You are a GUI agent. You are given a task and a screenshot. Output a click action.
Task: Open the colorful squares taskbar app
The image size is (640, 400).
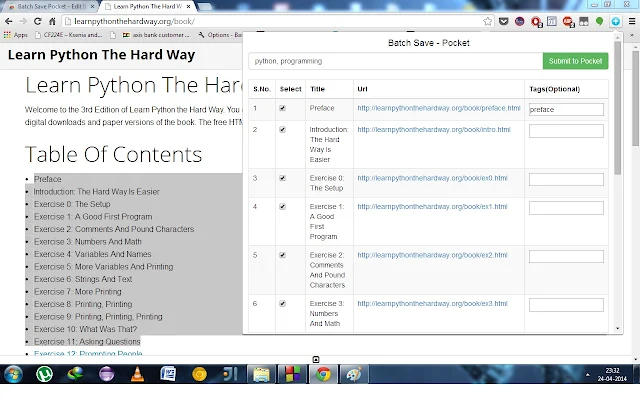pyautogui.click(x=292, y=374)
